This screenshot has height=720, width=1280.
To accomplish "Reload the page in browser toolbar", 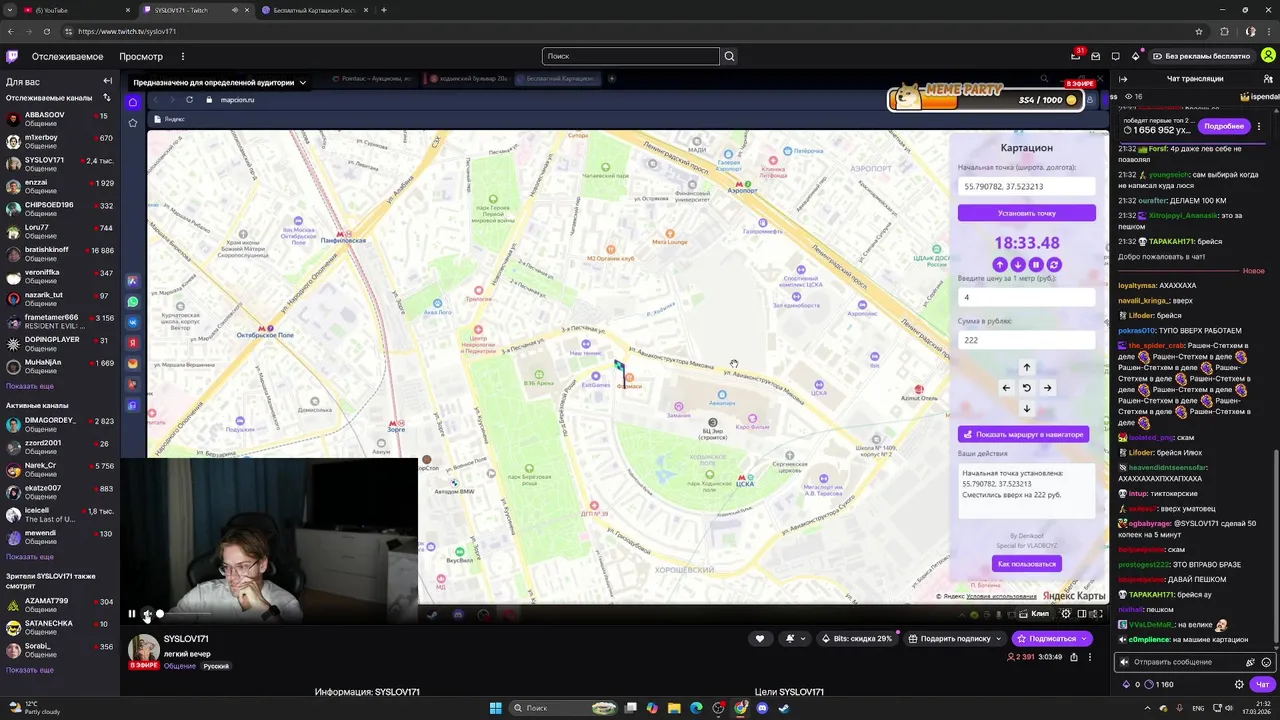I will [46, 31].
